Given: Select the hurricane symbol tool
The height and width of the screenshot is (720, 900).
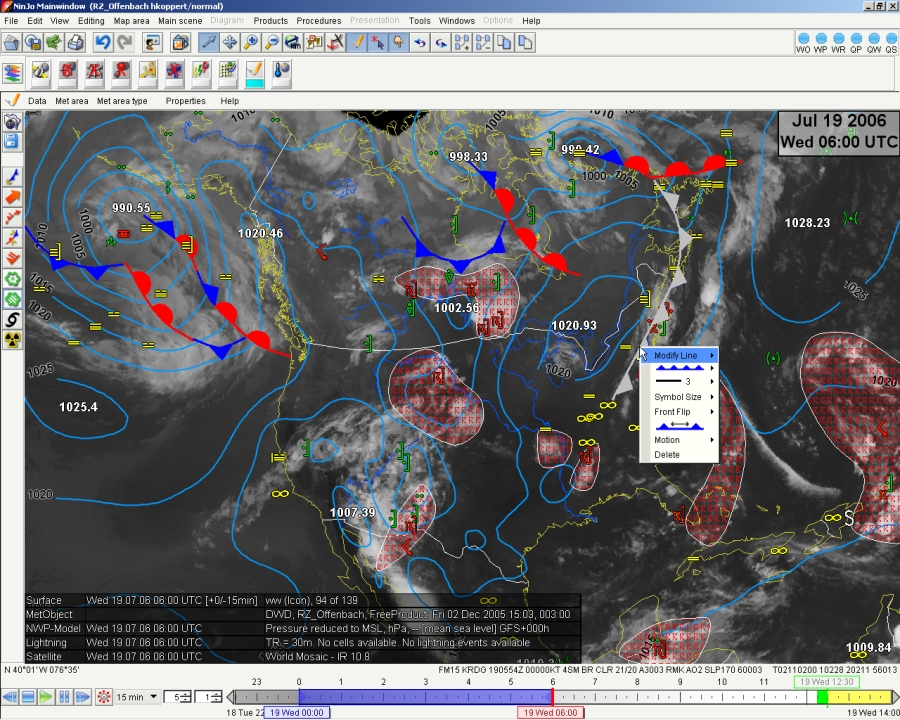Looking at the screenshot, I should 13,319.
